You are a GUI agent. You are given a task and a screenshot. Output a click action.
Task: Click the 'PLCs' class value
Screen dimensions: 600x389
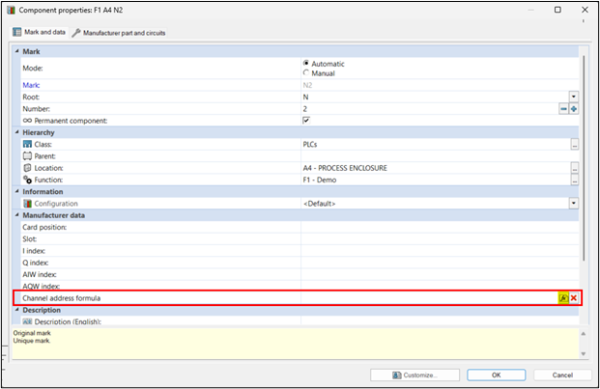pos(310,144)
